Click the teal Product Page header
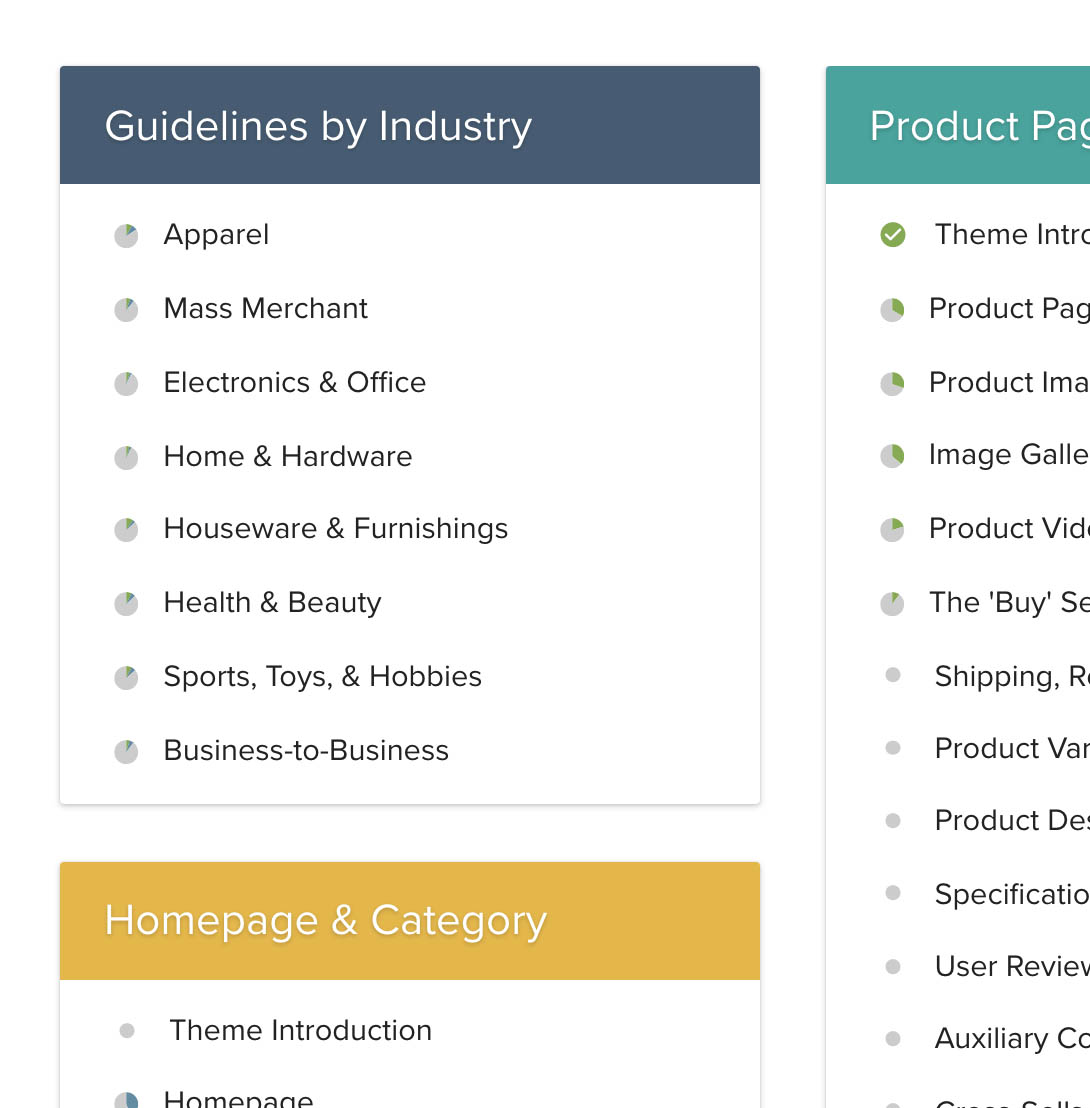Screen dimensions: 1090x1108 [958, 126]
